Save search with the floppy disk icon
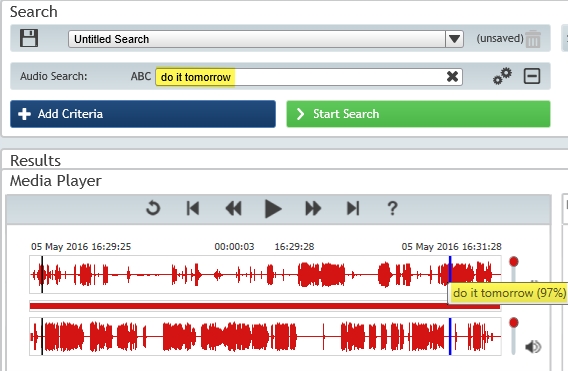Screen dimensions: 568x371 pos(29,38)
